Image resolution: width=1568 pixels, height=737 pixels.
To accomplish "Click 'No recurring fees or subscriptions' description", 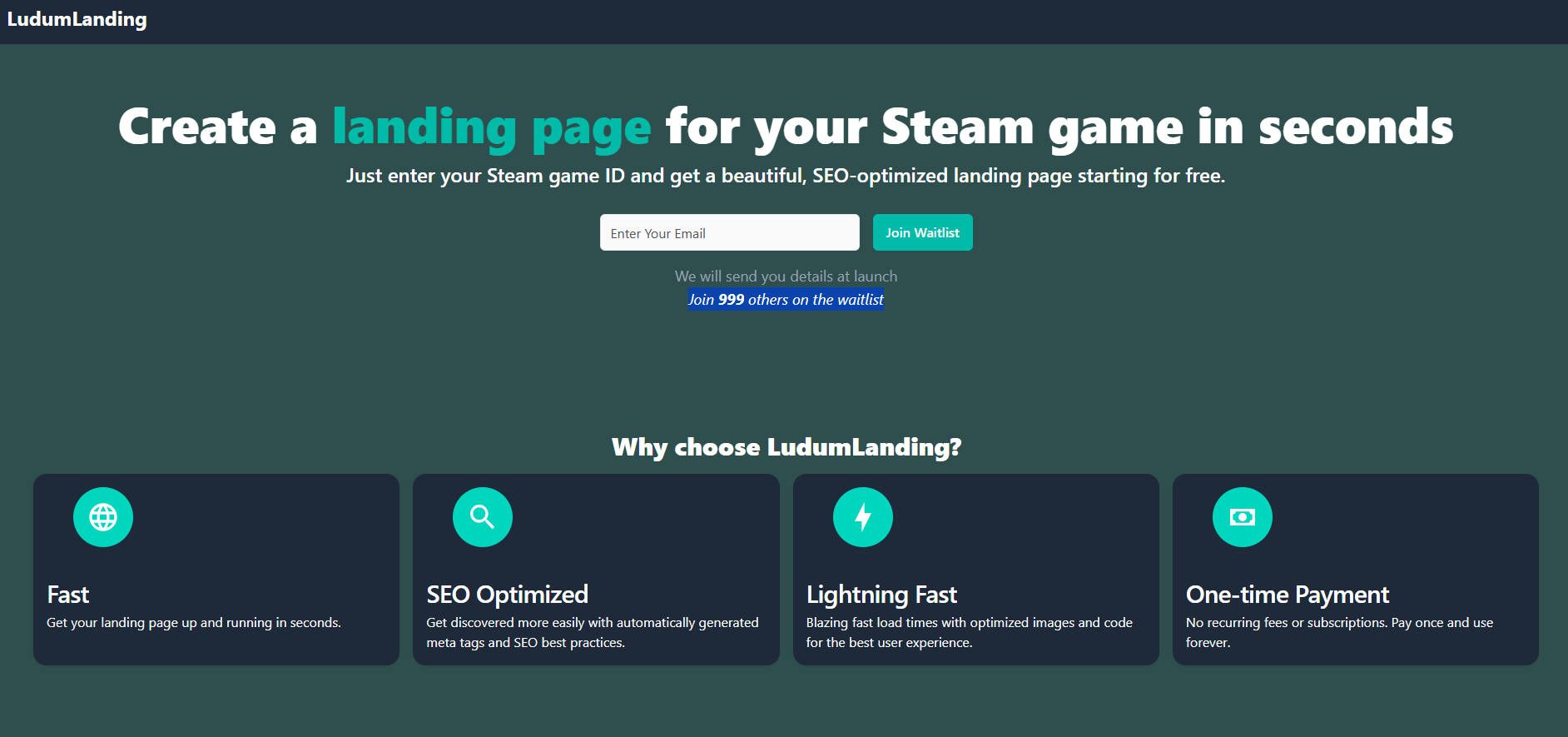I will pos(1339,633).
